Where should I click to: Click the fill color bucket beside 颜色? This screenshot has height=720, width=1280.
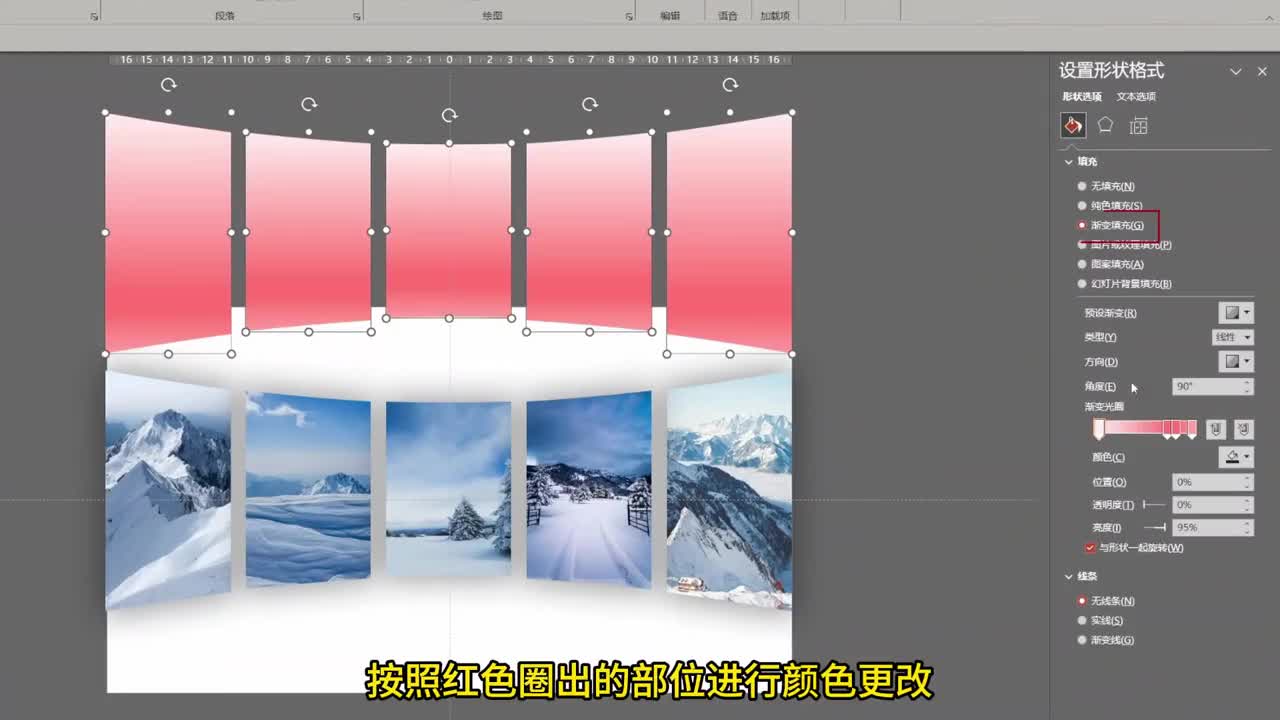(1230, 456)
